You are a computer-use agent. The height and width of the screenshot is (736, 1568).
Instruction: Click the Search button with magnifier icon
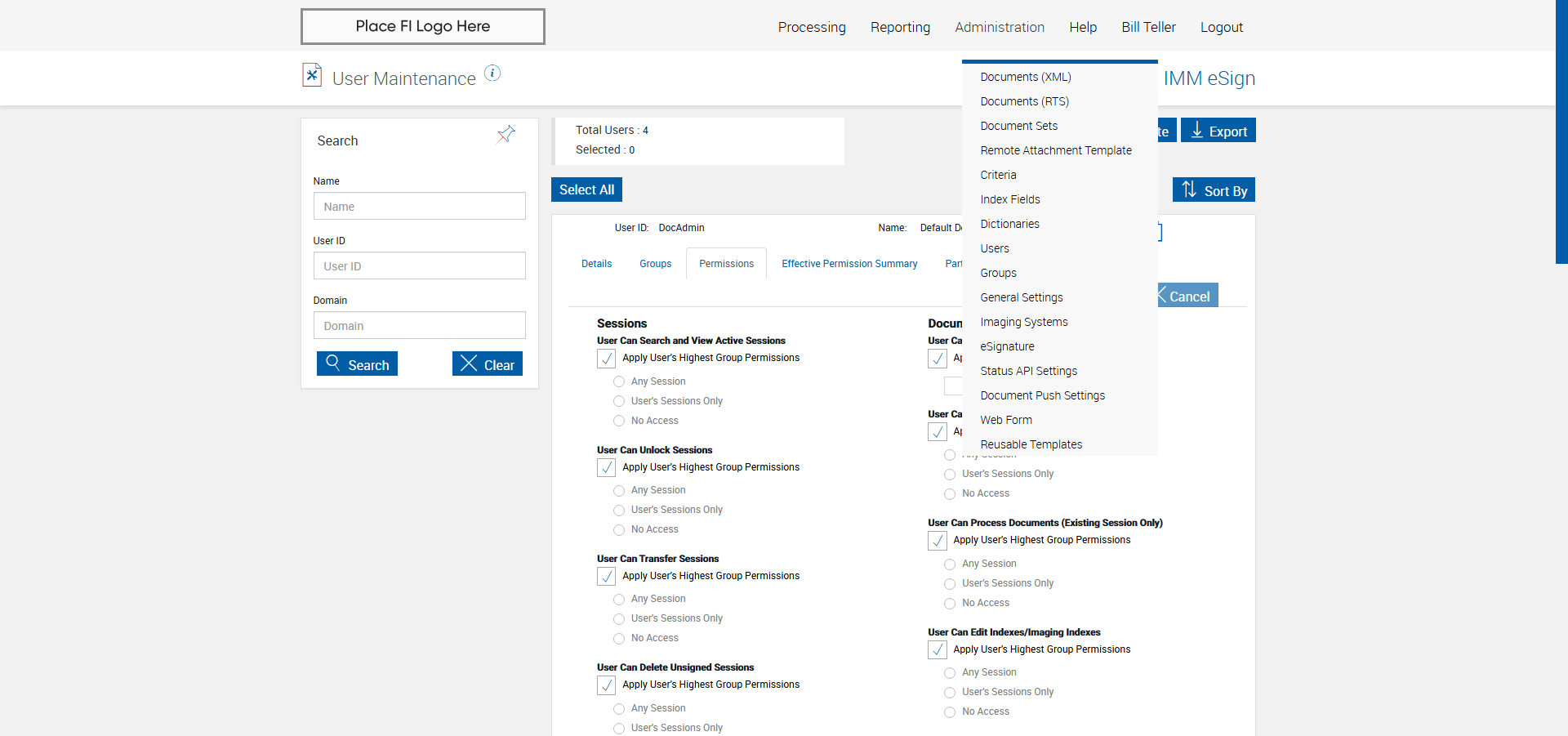pos(357,364)
